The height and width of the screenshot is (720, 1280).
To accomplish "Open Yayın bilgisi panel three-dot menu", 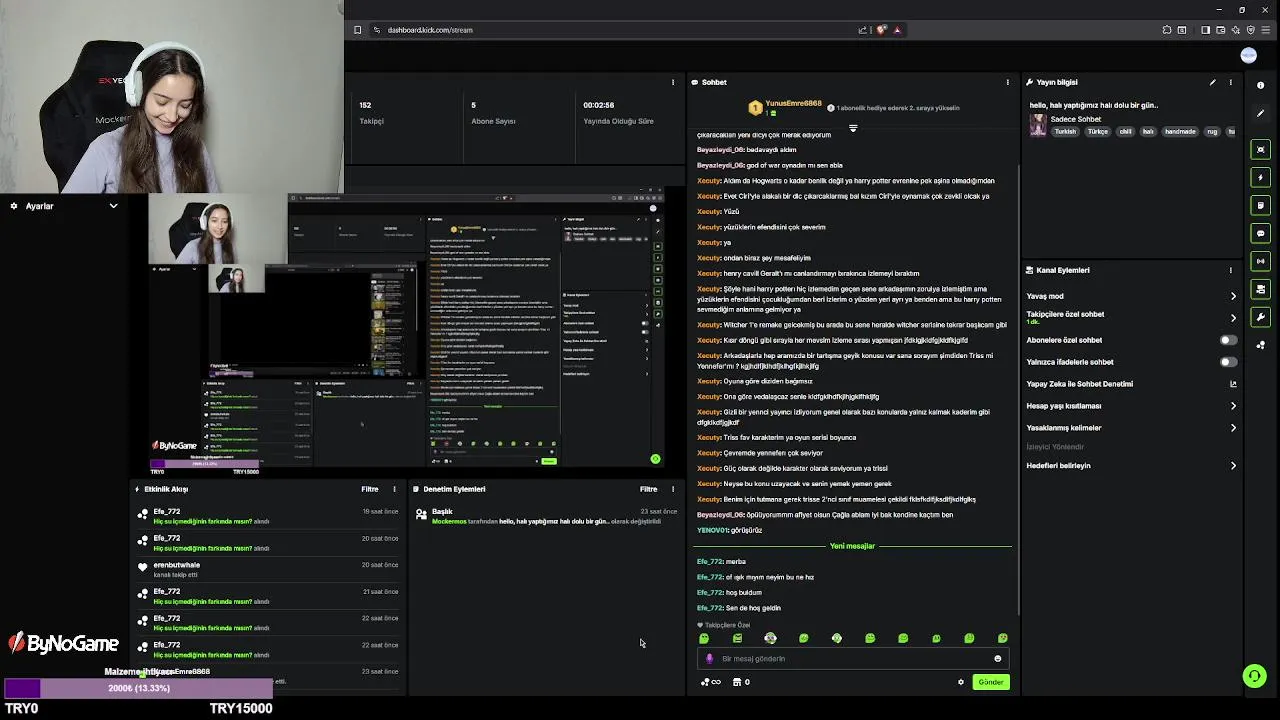I will [1231, 82].
